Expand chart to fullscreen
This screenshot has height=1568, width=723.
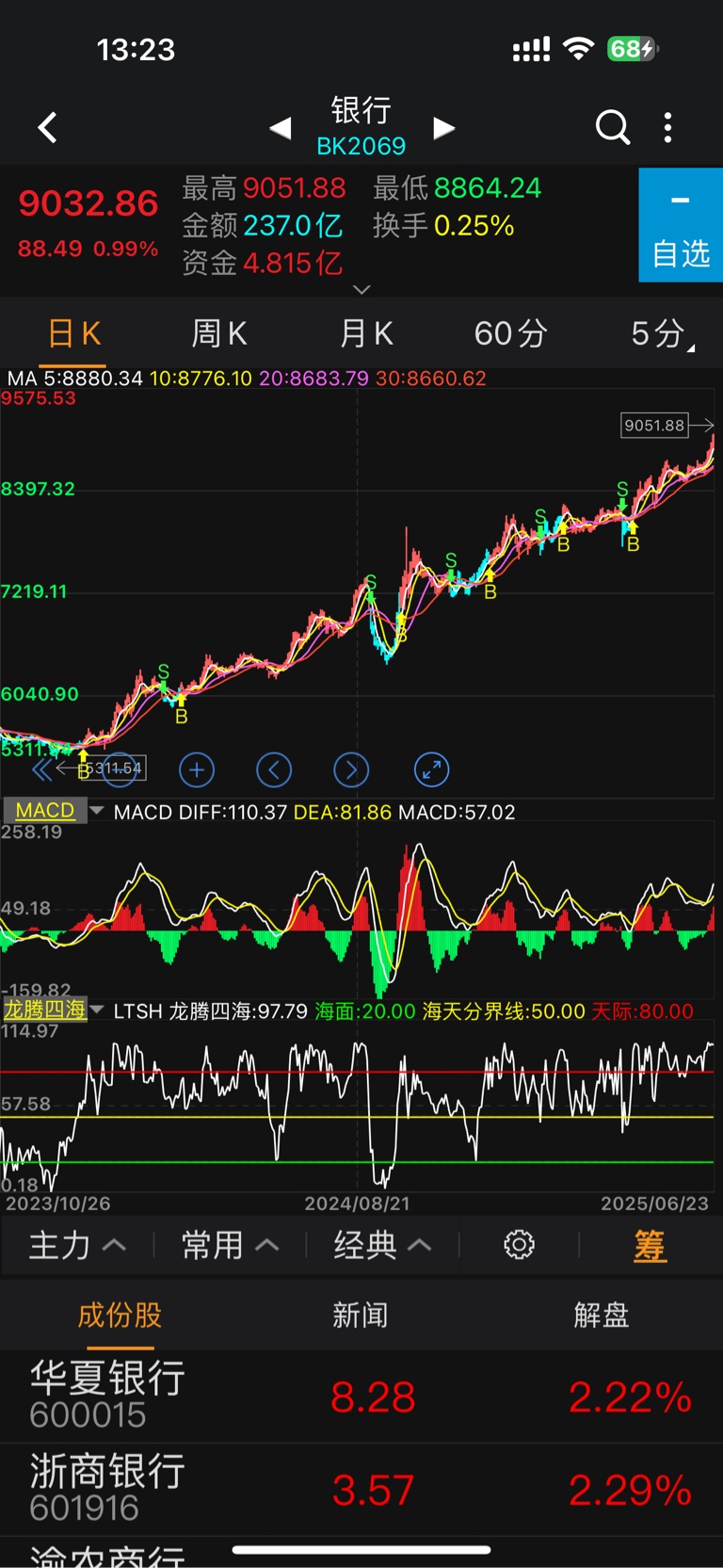pyautogui.click(x=432, y=770)
